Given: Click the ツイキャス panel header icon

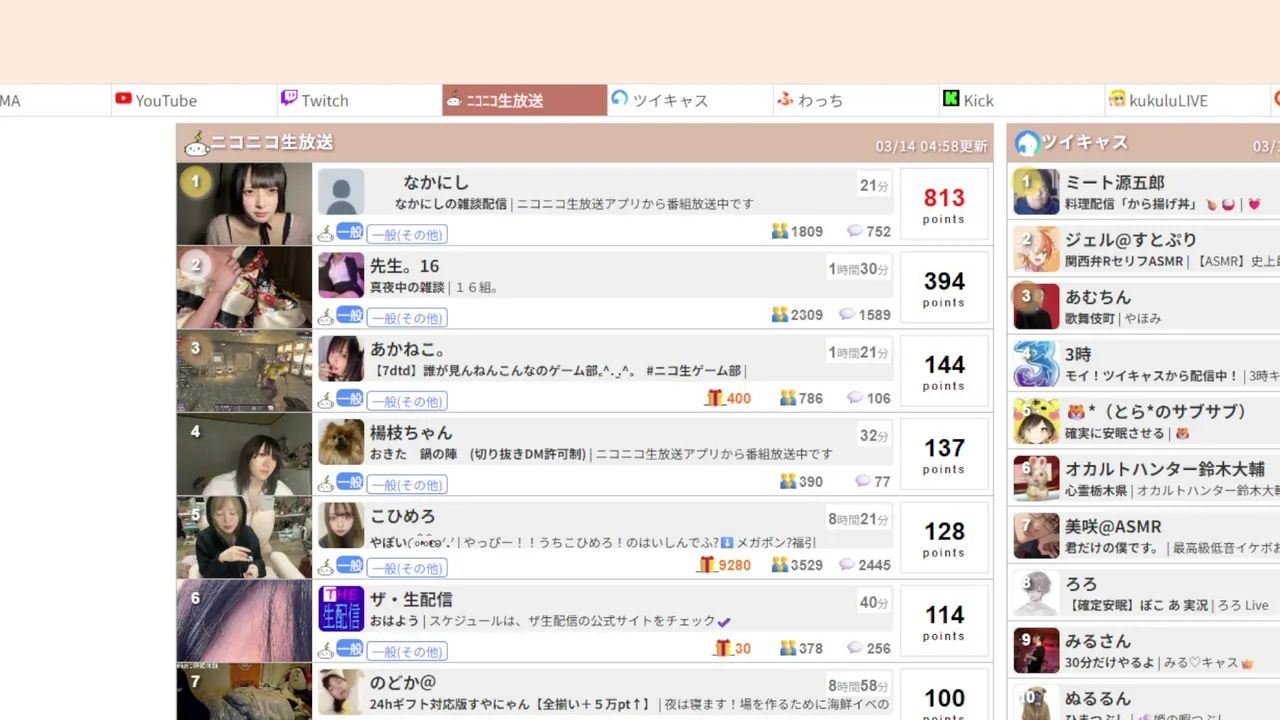Looking at the screenshot, I should [x=1027, y=143].
